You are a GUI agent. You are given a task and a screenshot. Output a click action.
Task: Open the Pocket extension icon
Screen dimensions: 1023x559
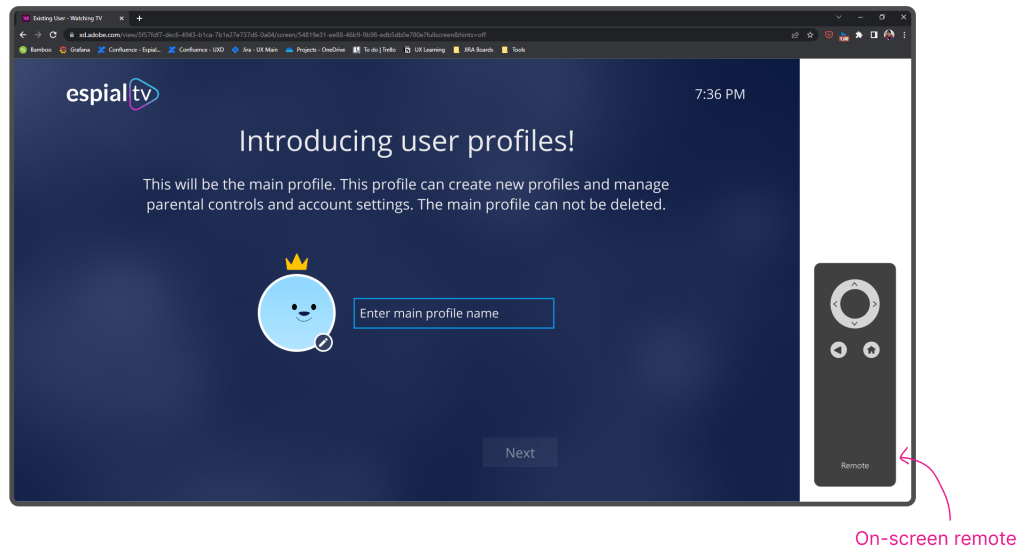(828, 34)
